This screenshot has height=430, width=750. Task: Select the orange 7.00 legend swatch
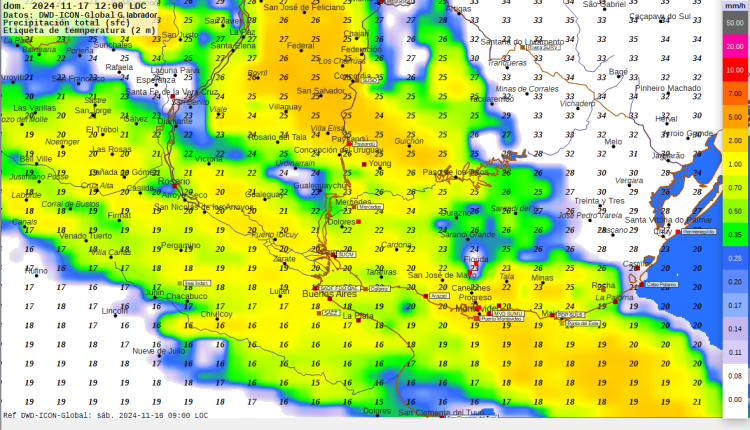(x=733, y=94)
